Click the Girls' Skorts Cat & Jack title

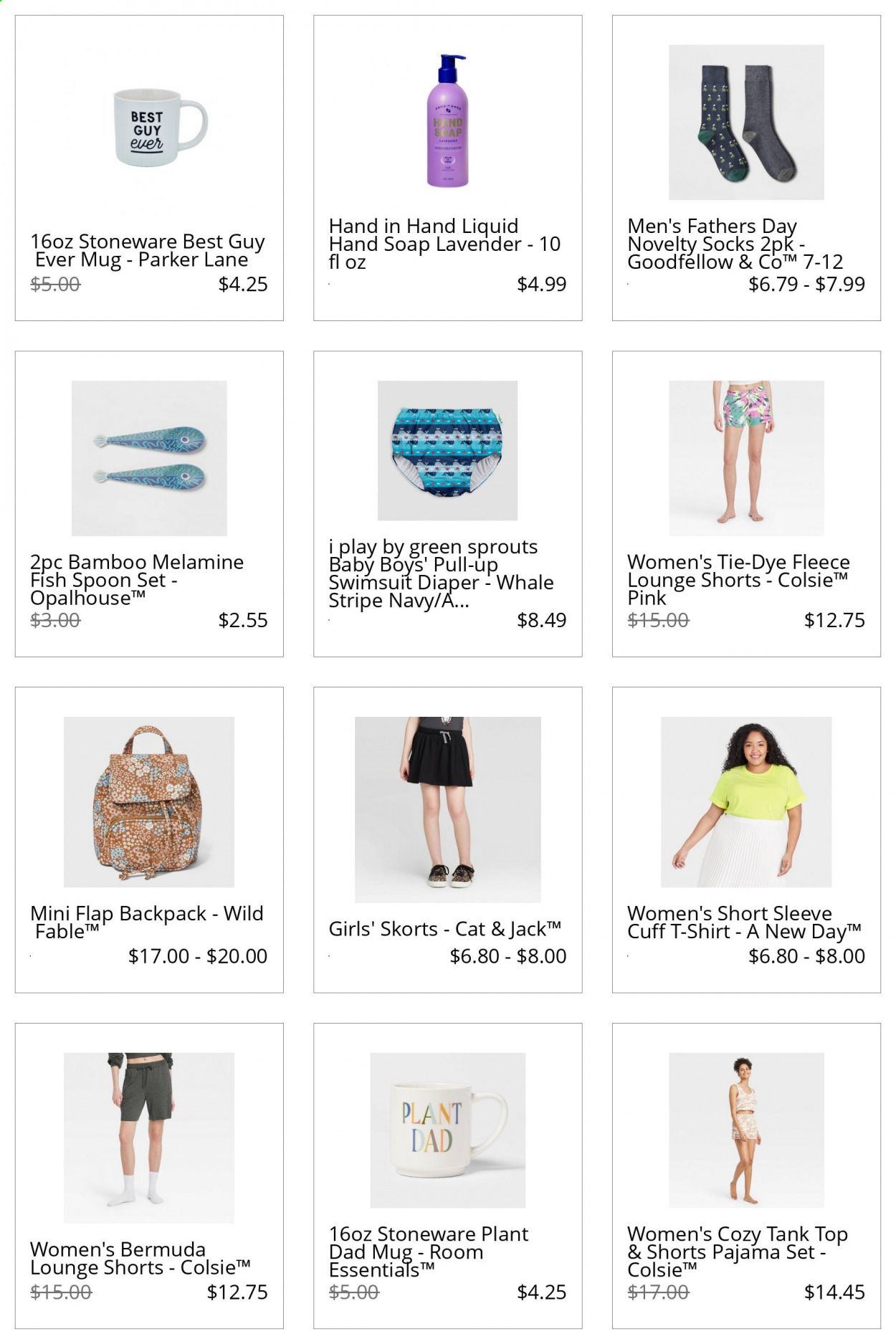[444, 929]
